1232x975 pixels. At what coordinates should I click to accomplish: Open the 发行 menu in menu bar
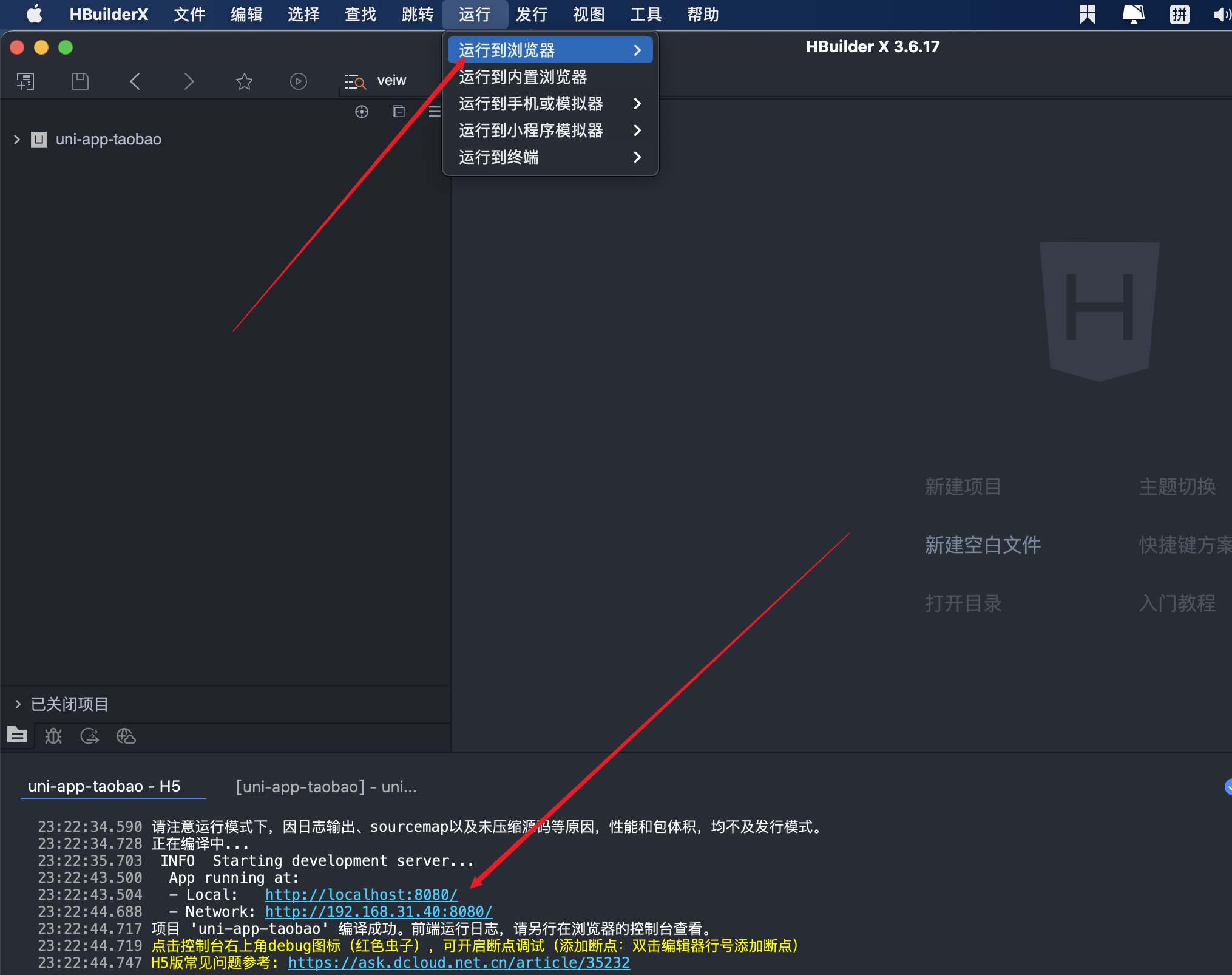coord(532,15)
